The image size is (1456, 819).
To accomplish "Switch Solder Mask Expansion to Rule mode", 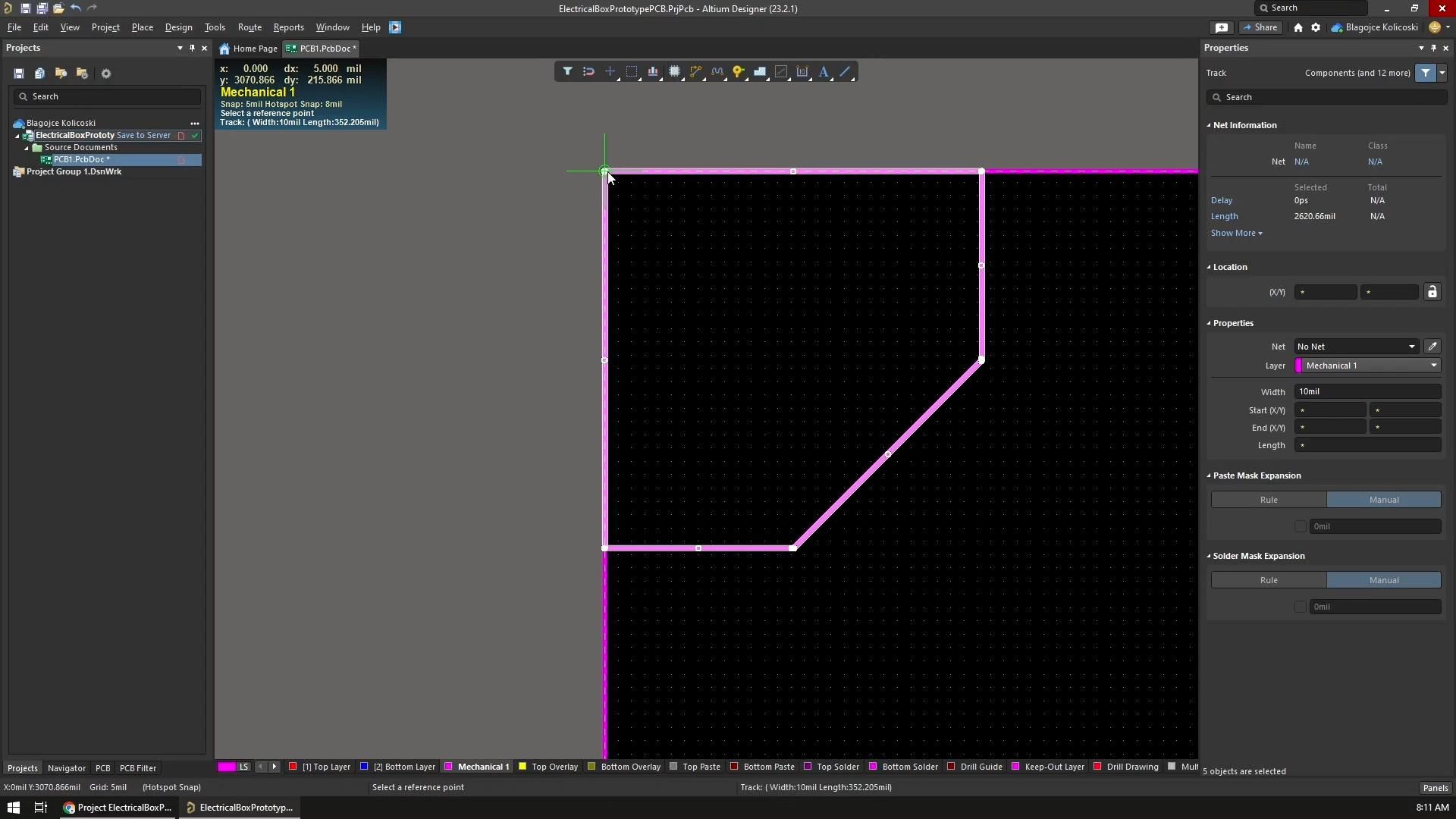I will 1267,579.
